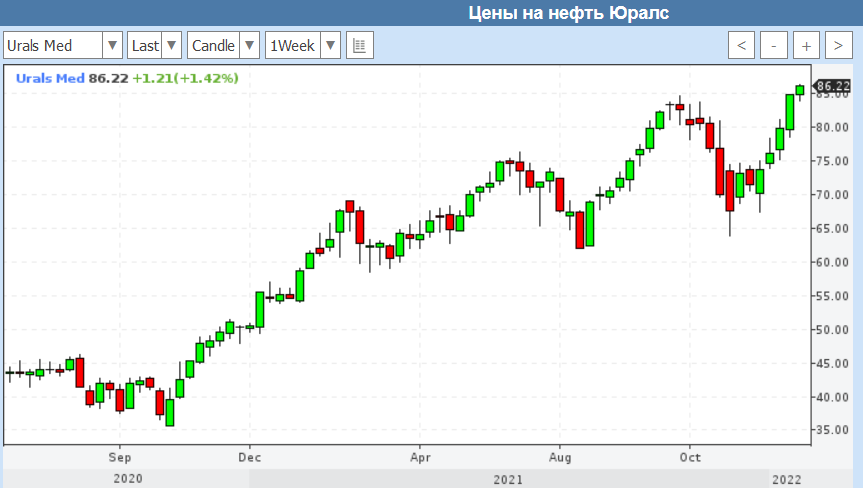Click the 50.00 price axis label

[832, 330]
